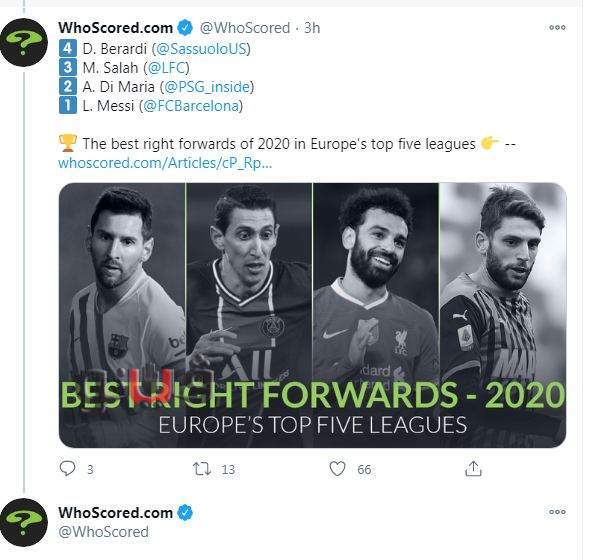
Task: Open the @FCBarcelona mention link
Action: pyautogui.click(x=191, y=106)
